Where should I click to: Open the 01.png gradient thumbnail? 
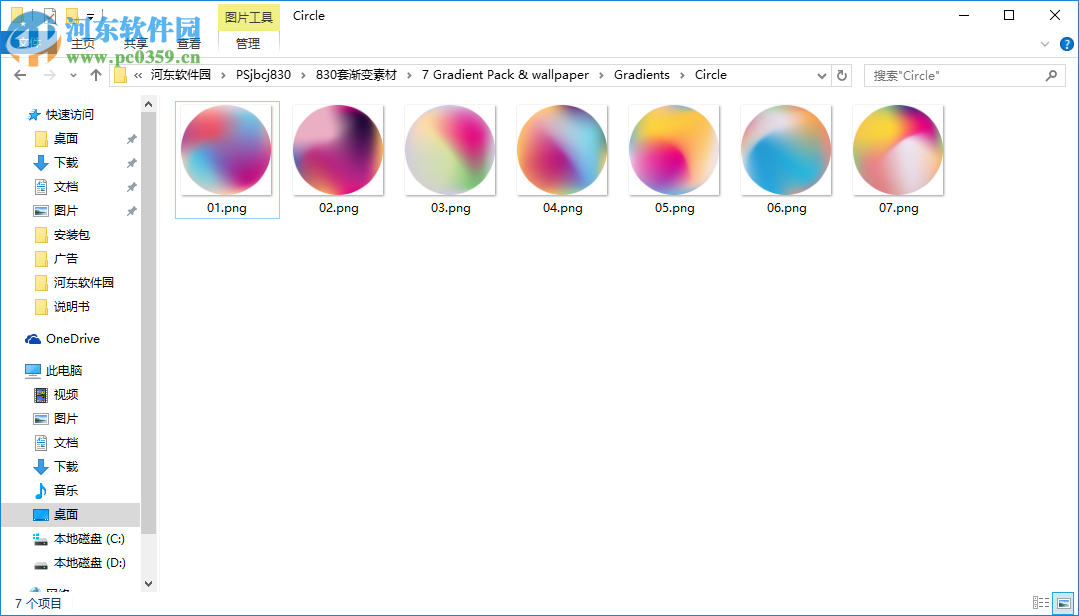pyautogui.click(x=226, y=150)
